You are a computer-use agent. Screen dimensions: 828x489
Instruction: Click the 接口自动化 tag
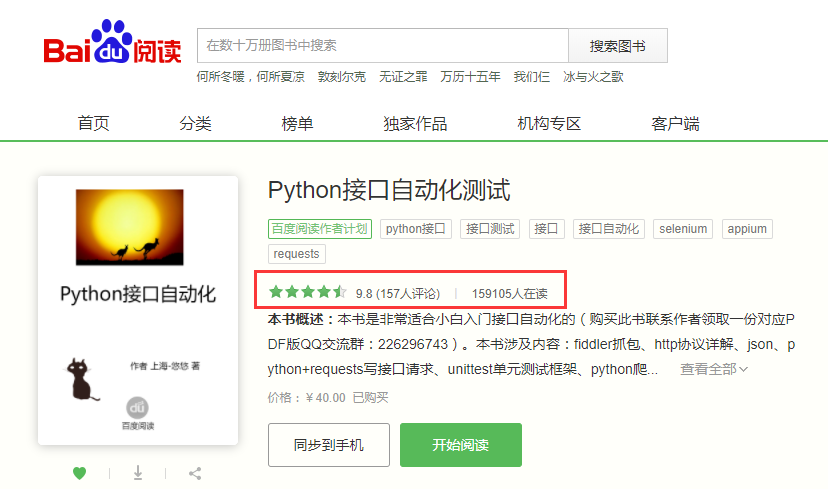point(609,229)
